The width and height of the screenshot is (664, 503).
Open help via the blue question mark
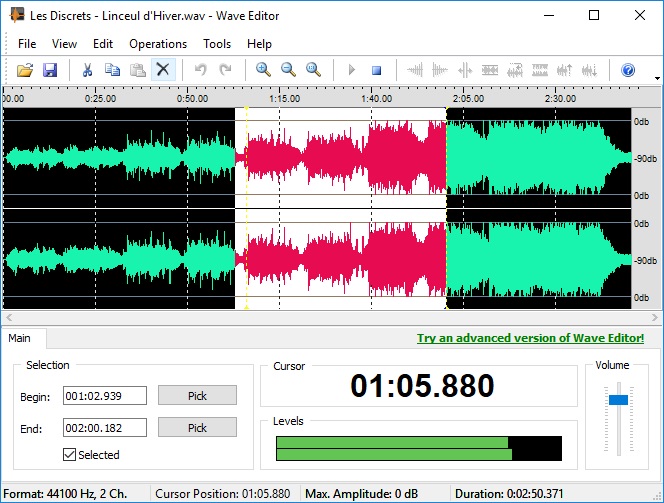tap(628, 70)
